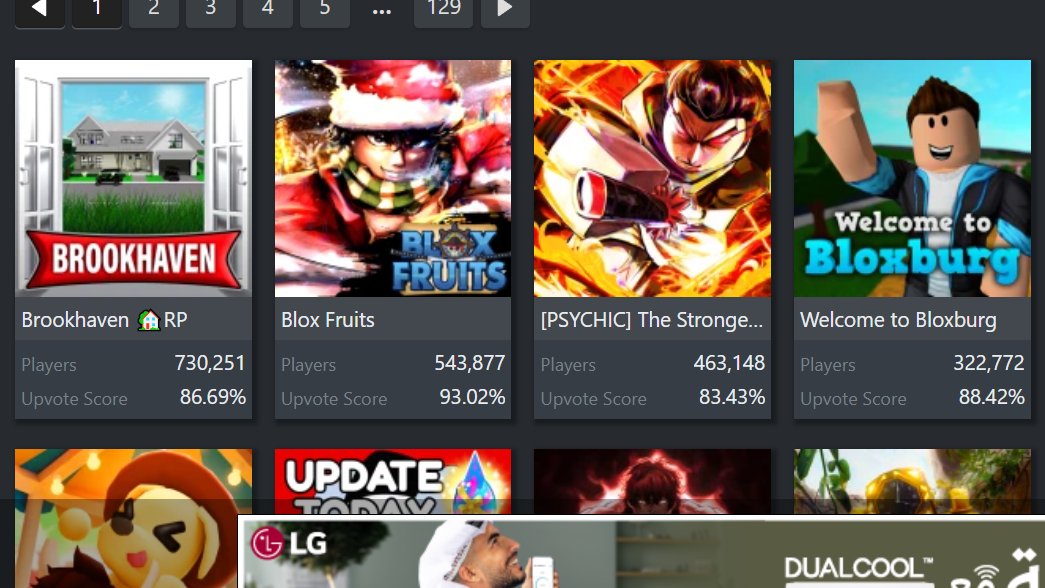Select page 4 in pagination
This screenshot has height=588, width=1045.
(268, 11)
